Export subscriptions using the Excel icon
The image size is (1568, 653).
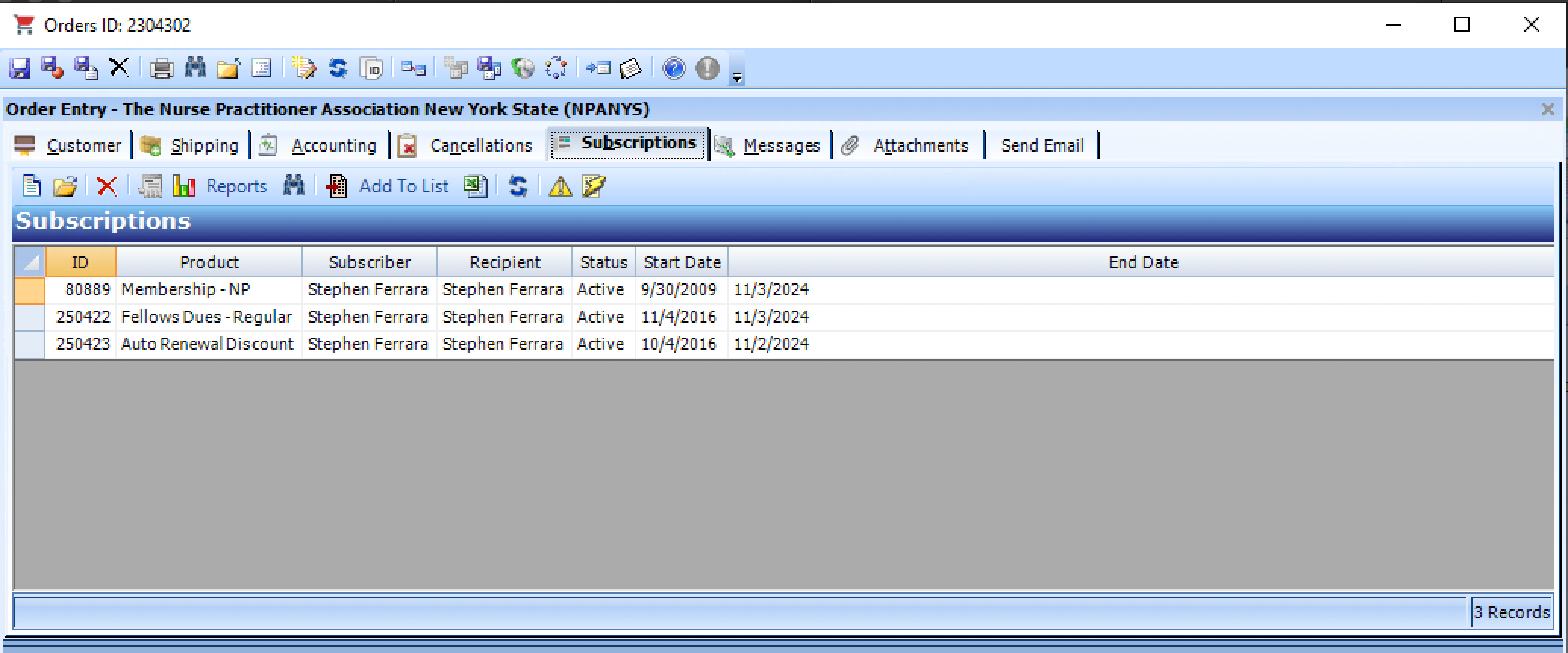pos(475,186)
